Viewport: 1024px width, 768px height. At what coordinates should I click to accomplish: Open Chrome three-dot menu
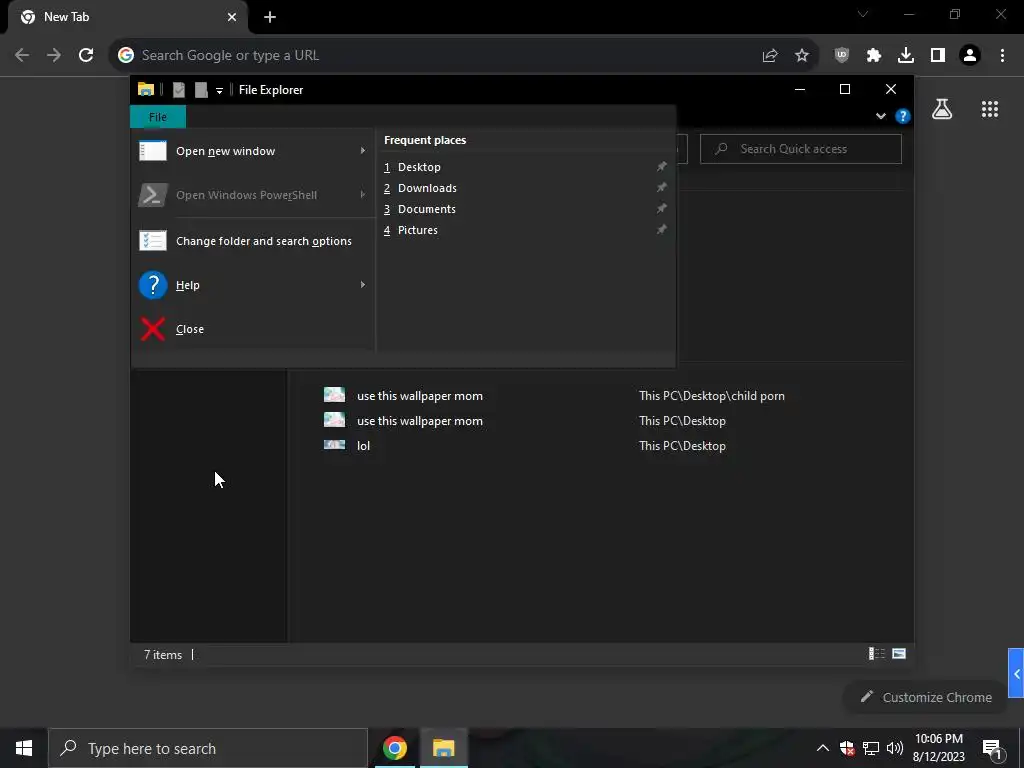[x=1002, y=56]
